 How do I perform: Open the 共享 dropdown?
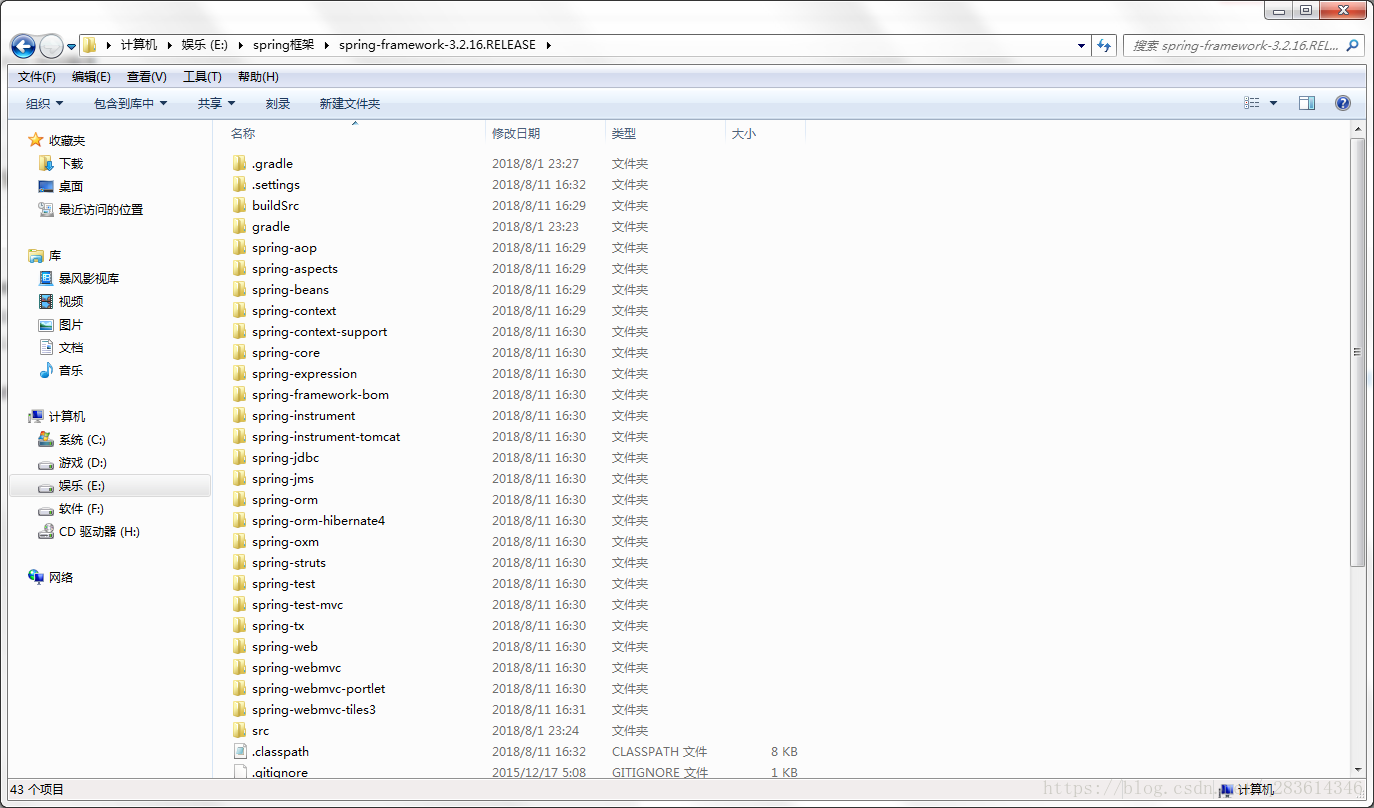[x=216, y=103]
